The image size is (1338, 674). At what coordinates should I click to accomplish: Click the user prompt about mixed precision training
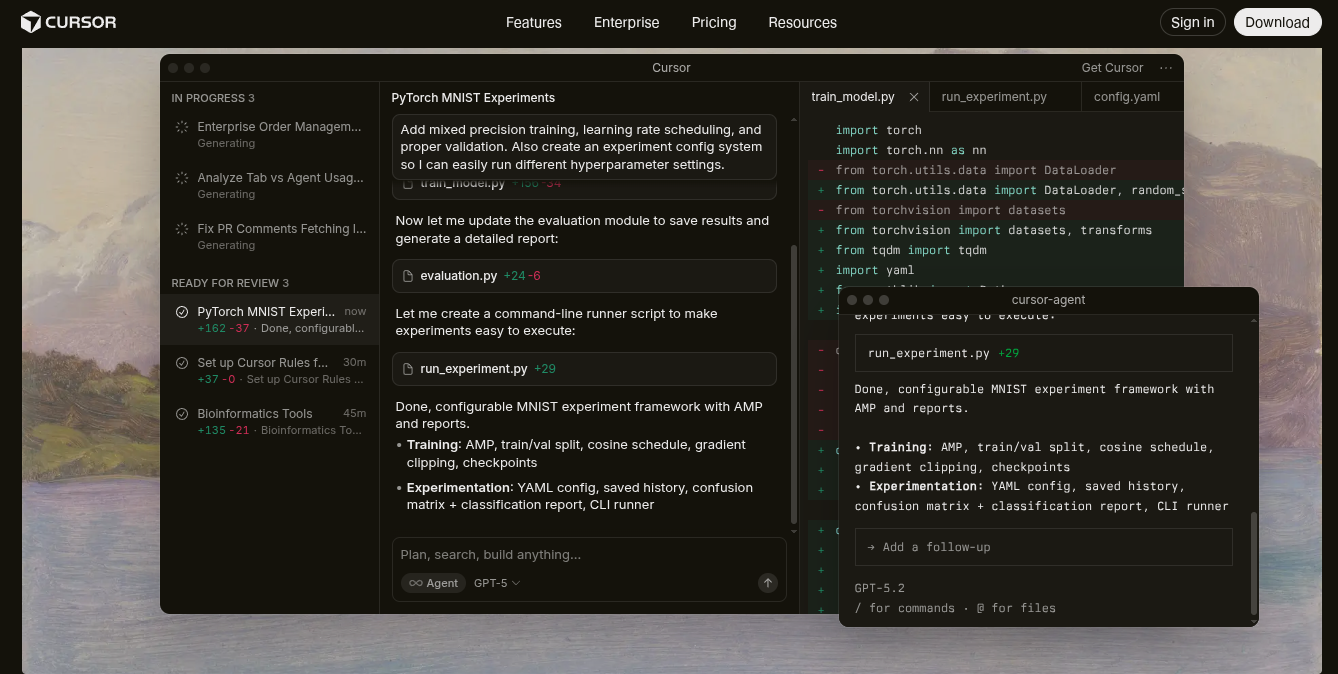[x=584, y=147]
